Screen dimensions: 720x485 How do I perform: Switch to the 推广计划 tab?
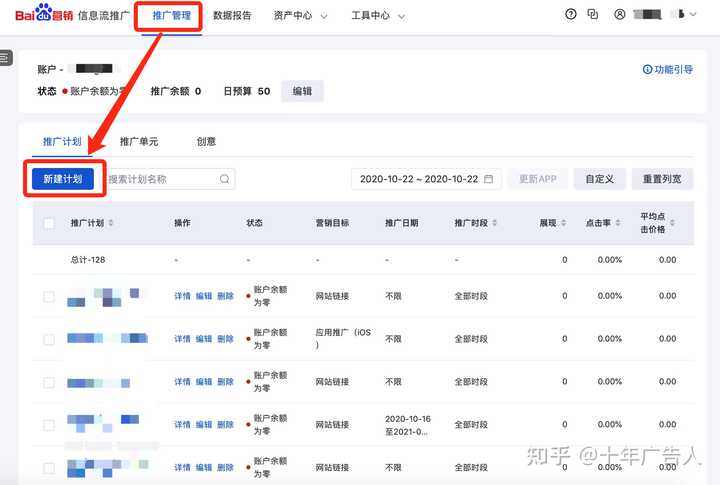coord(62,141)
